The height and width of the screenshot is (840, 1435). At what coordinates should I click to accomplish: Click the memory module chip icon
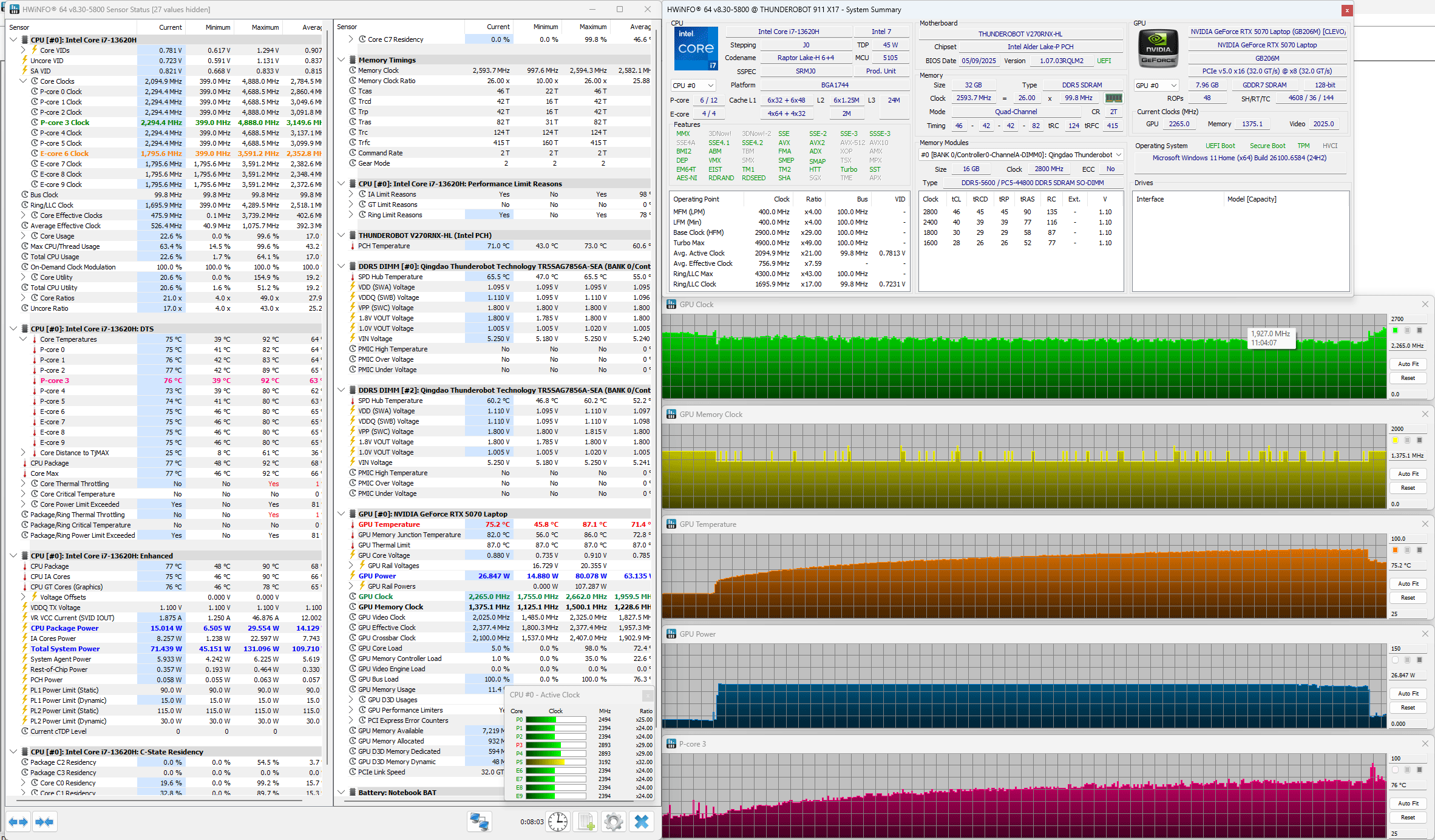pyautogui.click(x=1113, y=98)
